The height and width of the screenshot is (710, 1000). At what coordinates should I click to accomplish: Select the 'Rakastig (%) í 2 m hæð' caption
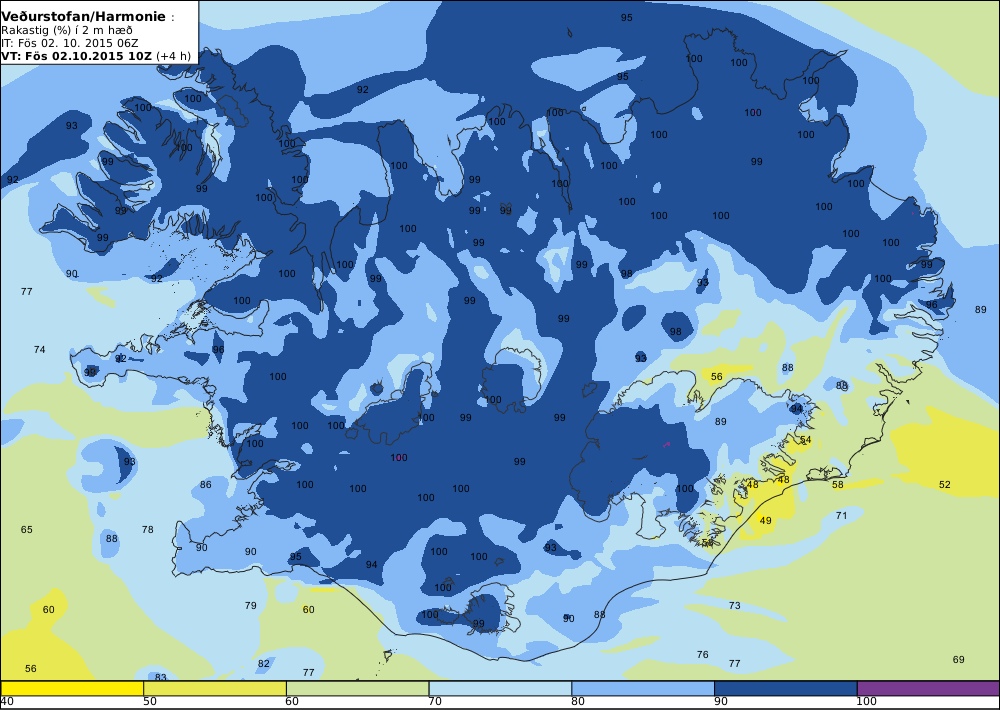pyautogui.click(x=67, y=31)
